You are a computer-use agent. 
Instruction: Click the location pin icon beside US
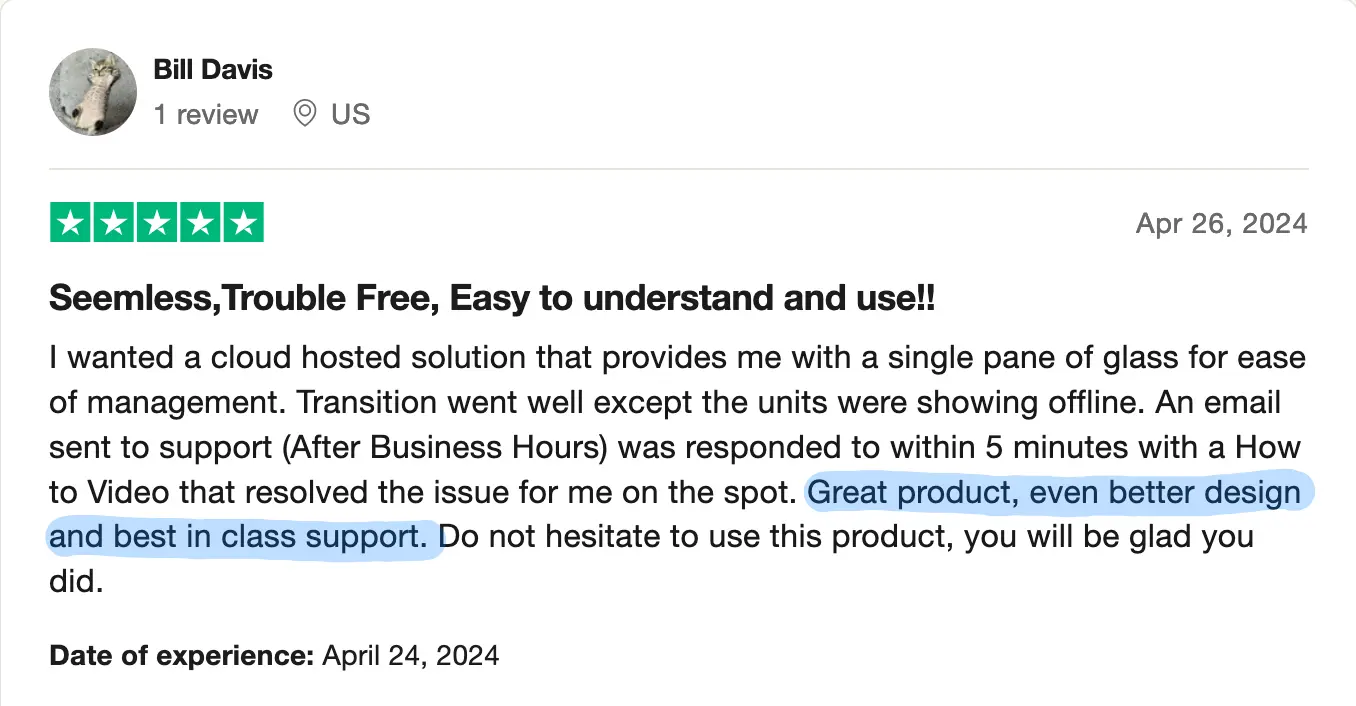pos(305,114)
